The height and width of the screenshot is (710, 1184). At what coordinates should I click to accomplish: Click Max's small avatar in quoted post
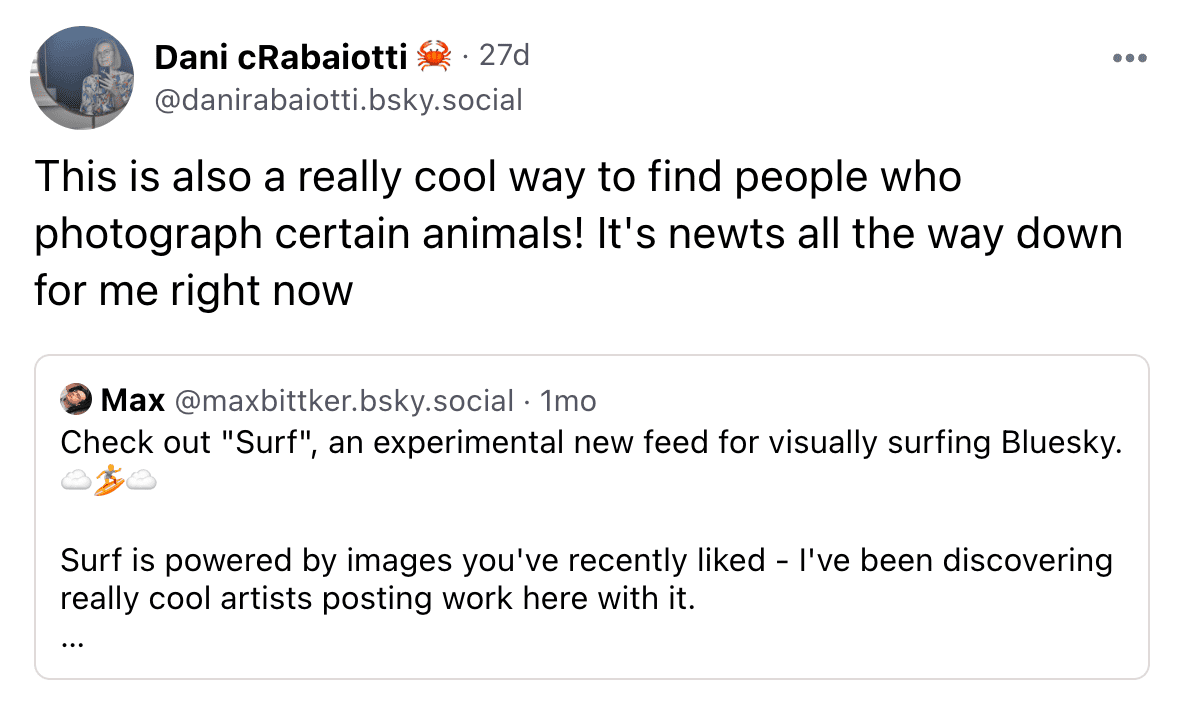coord(77,401)
